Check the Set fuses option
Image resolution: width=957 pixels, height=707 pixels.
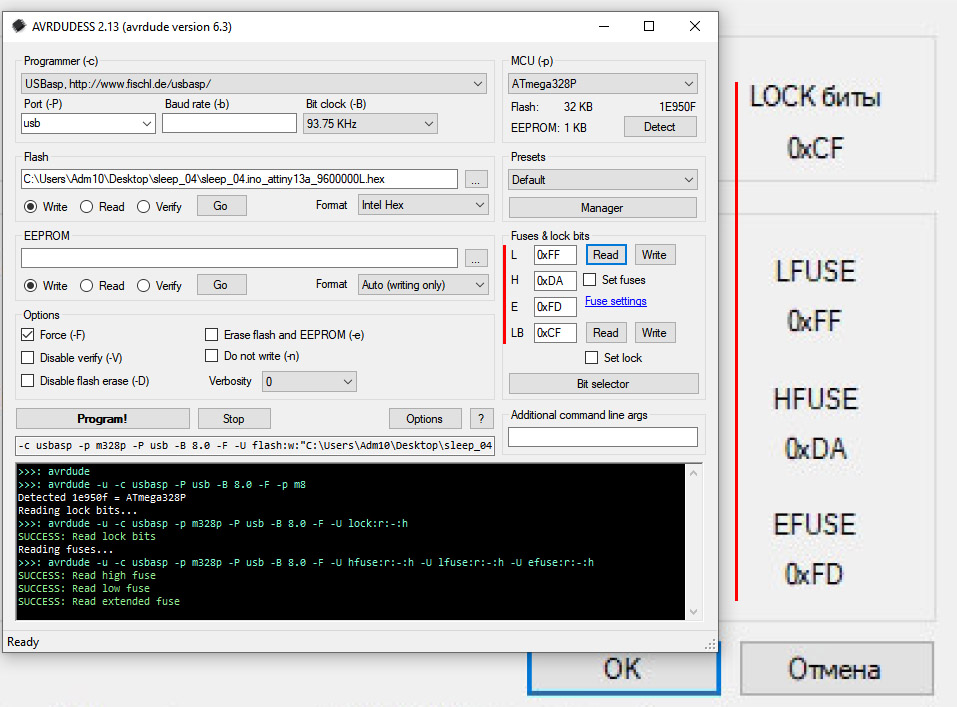click(x=590, y=280)
